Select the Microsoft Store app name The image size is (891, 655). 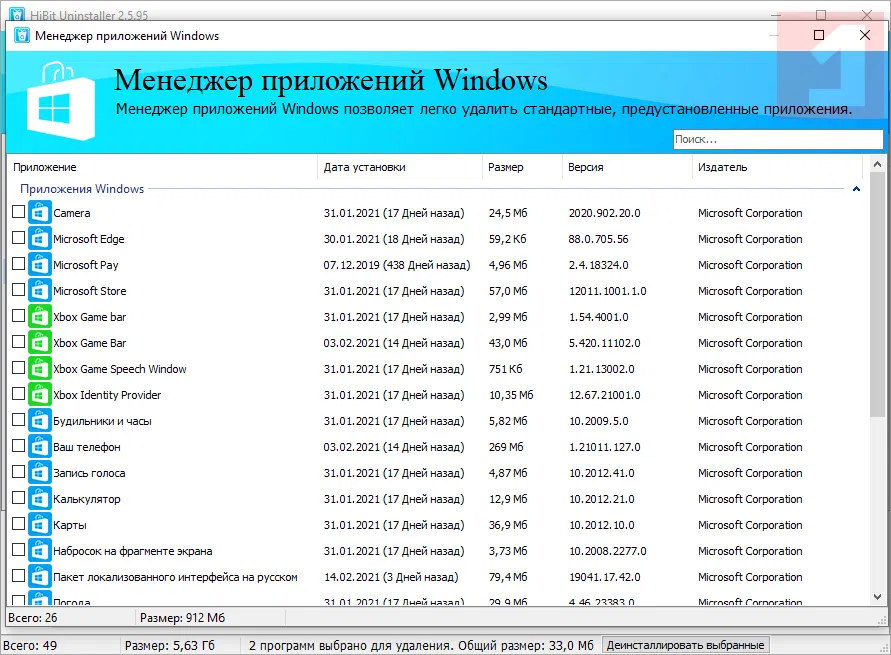(x=90, y=291)
